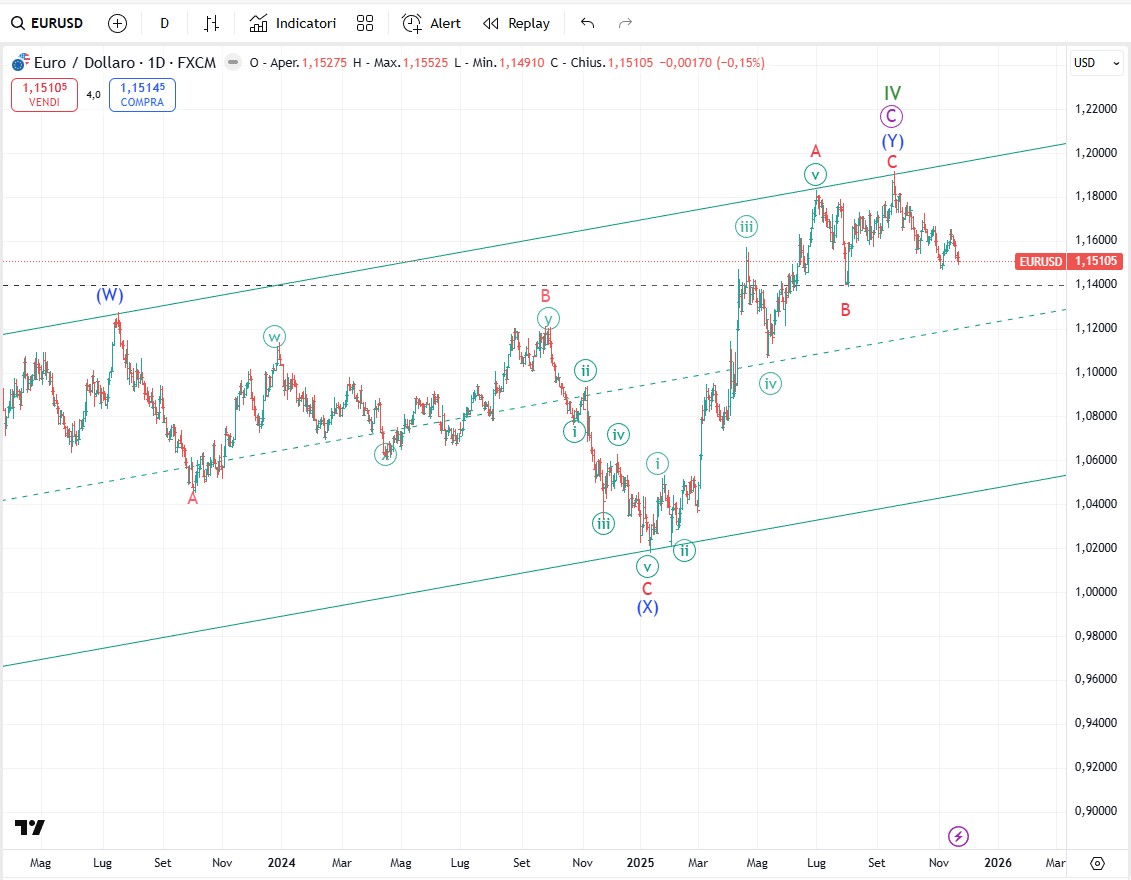Viewport: 1131px width, 880px height.
Task: Click the closing price value 1,15105 in header
Action: [x=630, y=63]
